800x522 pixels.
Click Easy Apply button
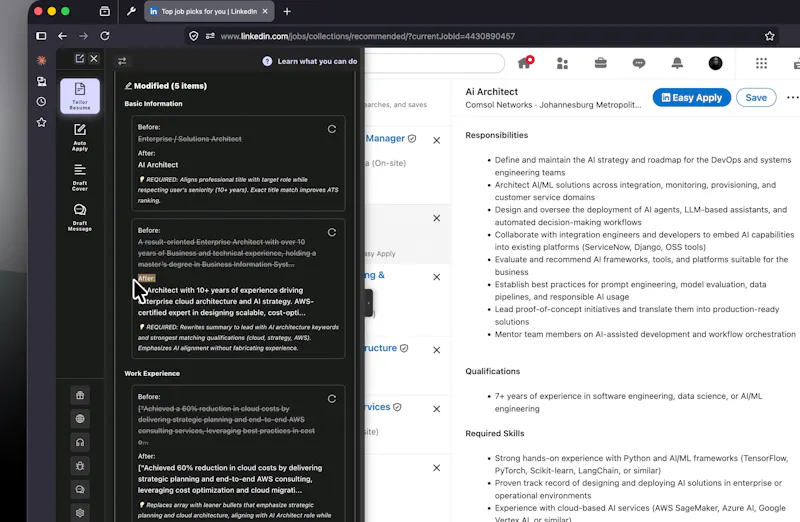691,97
